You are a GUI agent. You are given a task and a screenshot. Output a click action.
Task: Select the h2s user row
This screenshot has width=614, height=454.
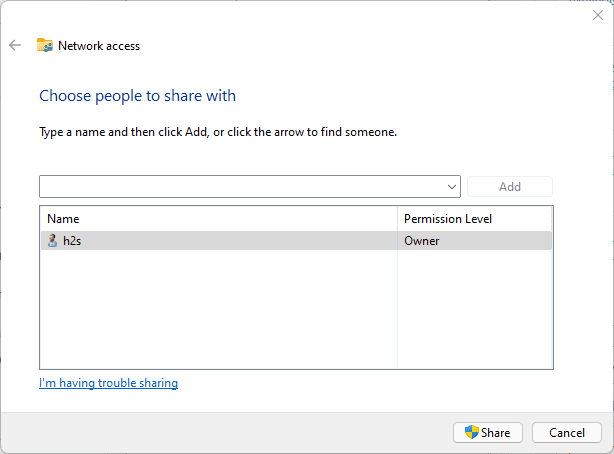296,241
